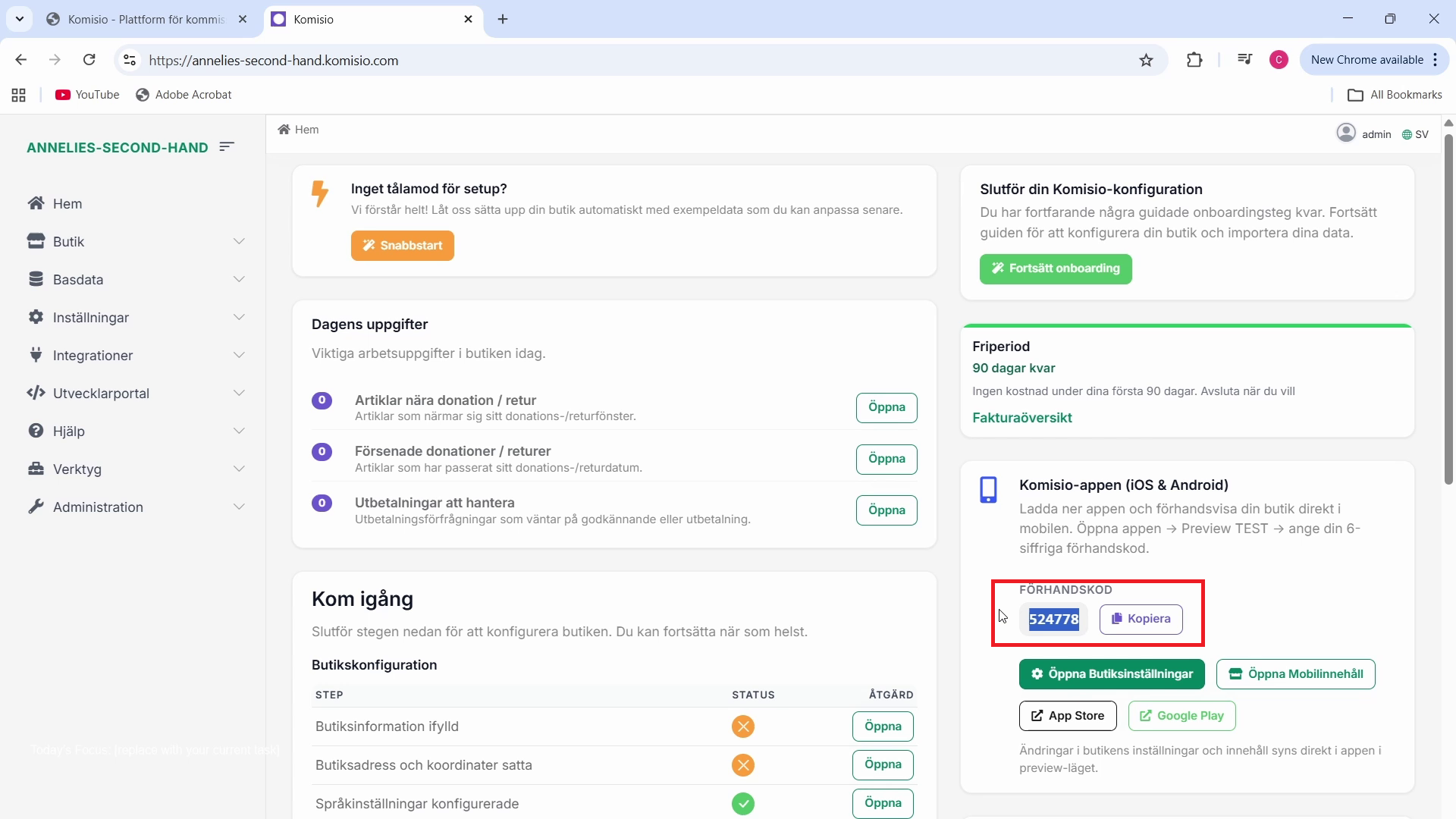Click the admin user avatar icon
Image resolution: width=1456 pixels, height=819 pixels.
1345,133
